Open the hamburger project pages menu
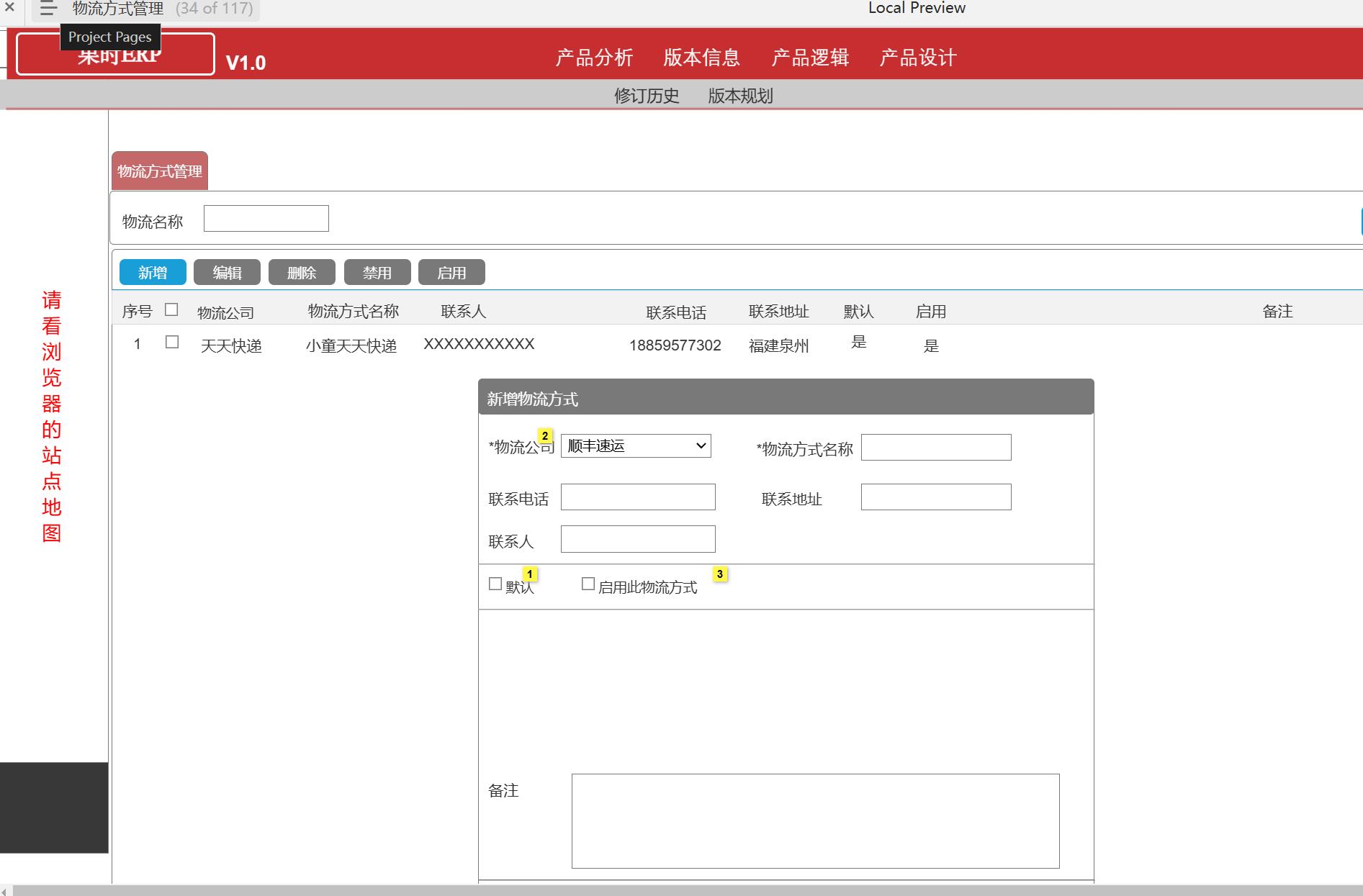Viewport: 1363px width, 896px height. pos(48,9)
